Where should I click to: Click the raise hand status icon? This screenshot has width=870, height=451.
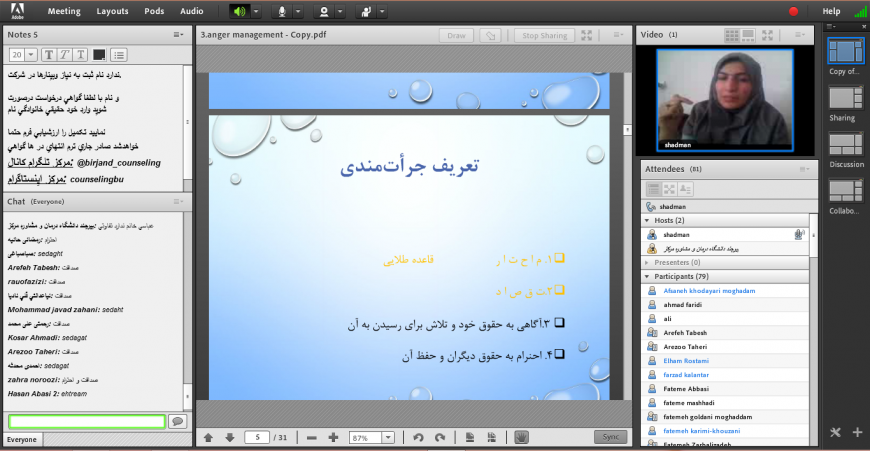(366, 11)
